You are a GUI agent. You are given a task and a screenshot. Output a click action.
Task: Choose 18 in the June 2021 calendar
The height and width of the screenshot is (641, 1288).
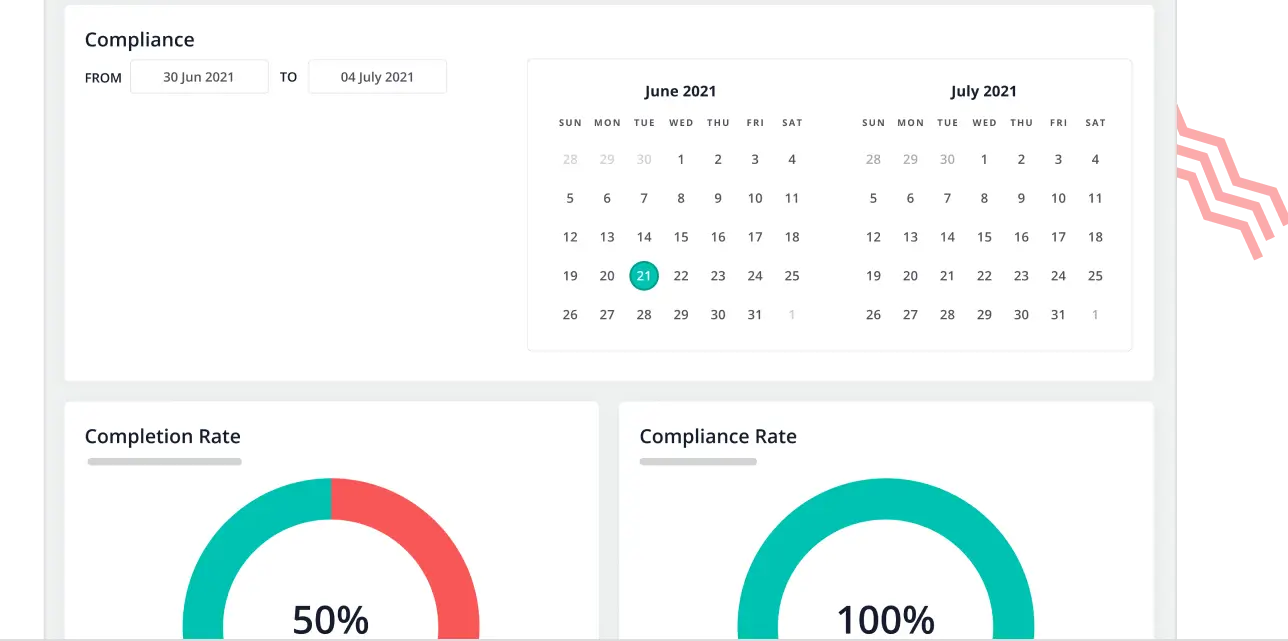pos(792,237)
